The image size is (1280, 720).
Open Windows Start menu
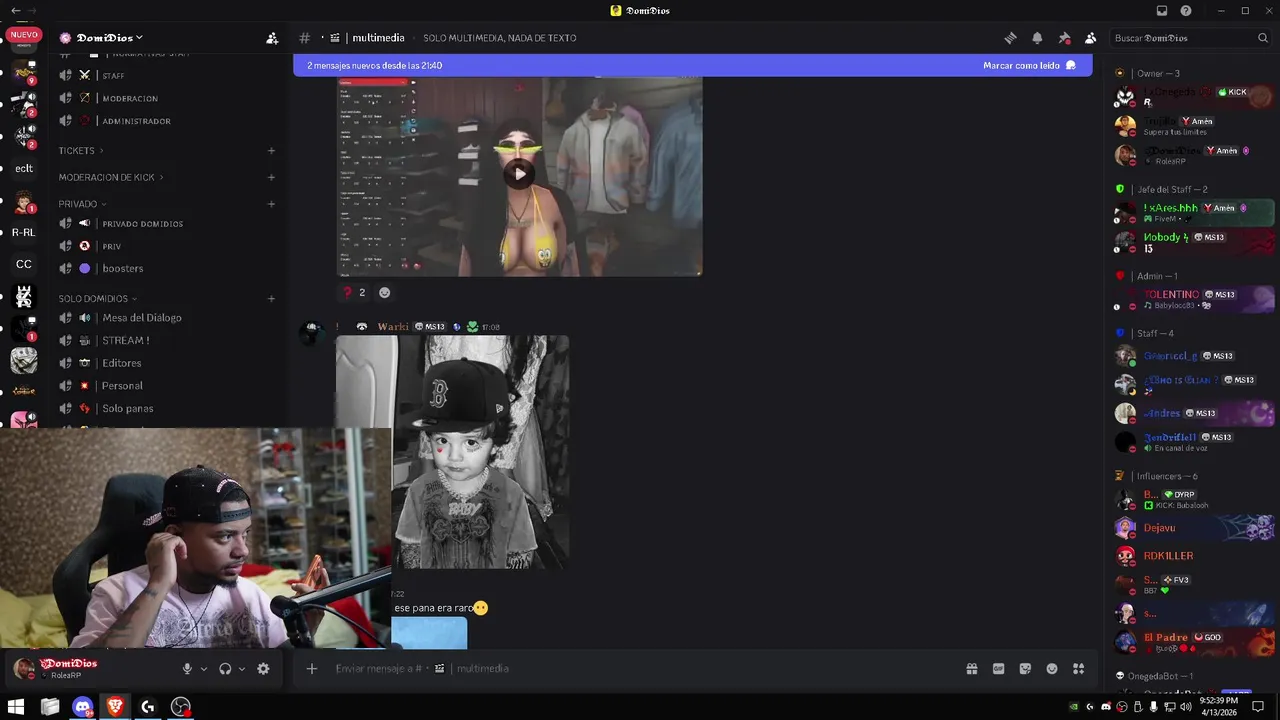point(16,707)
